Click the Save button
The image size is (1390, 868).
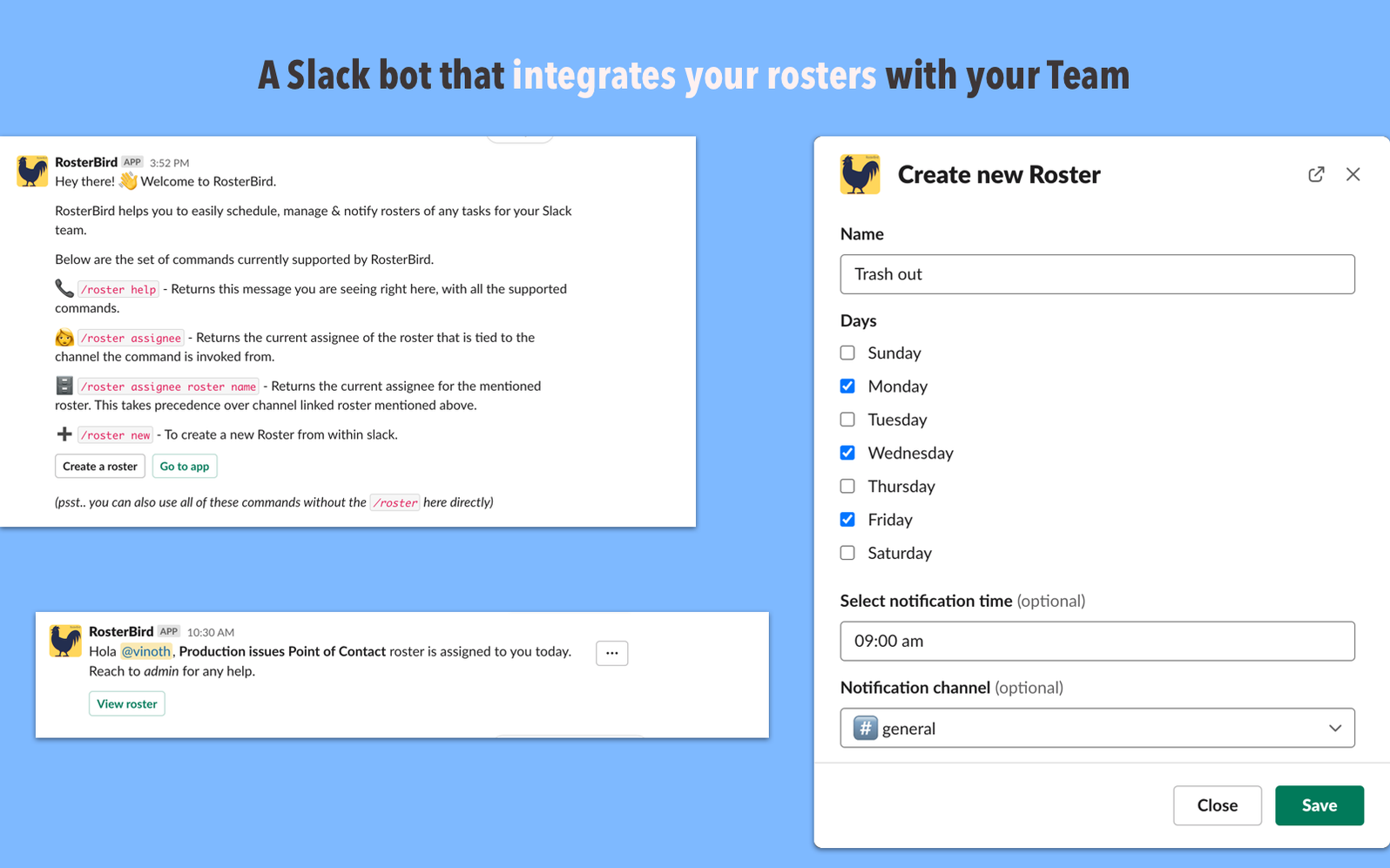point(1319,805)
